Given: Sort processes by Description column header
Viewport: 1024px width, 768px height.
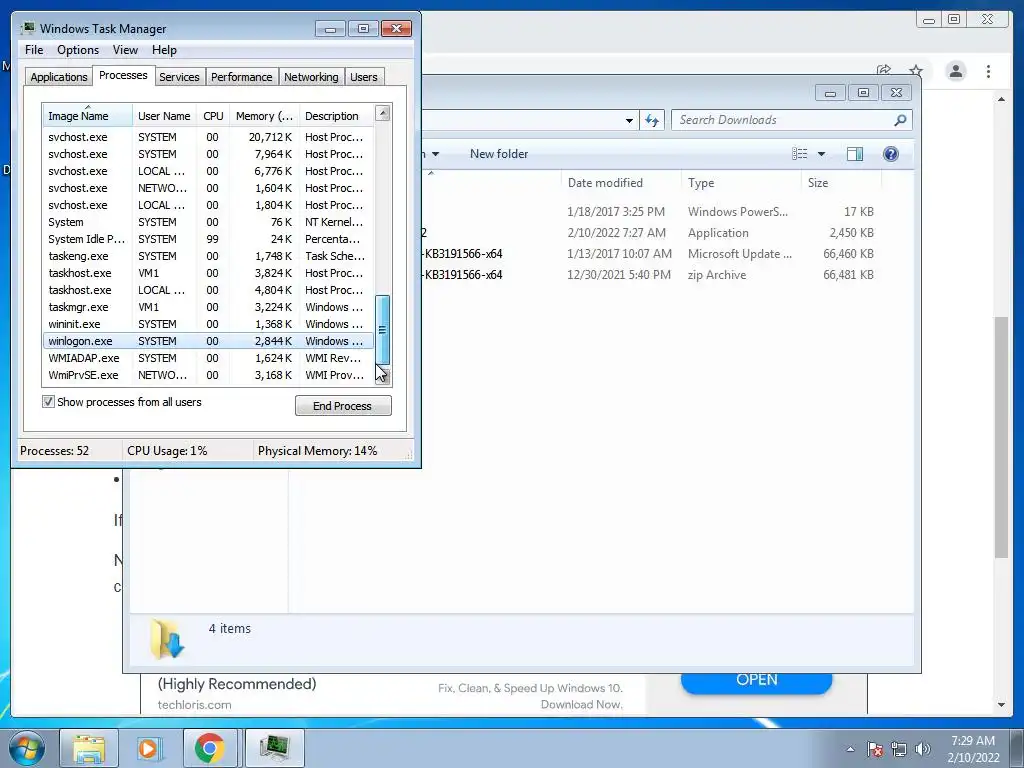Looking at the screenshot, I should coord(336,116).
